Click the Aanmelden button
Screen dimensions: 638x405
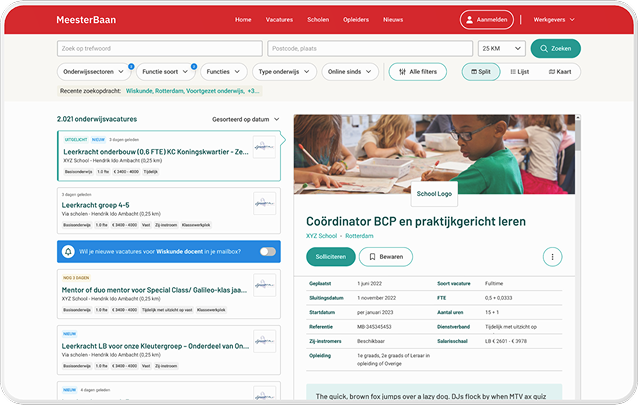tap(487, 20)
